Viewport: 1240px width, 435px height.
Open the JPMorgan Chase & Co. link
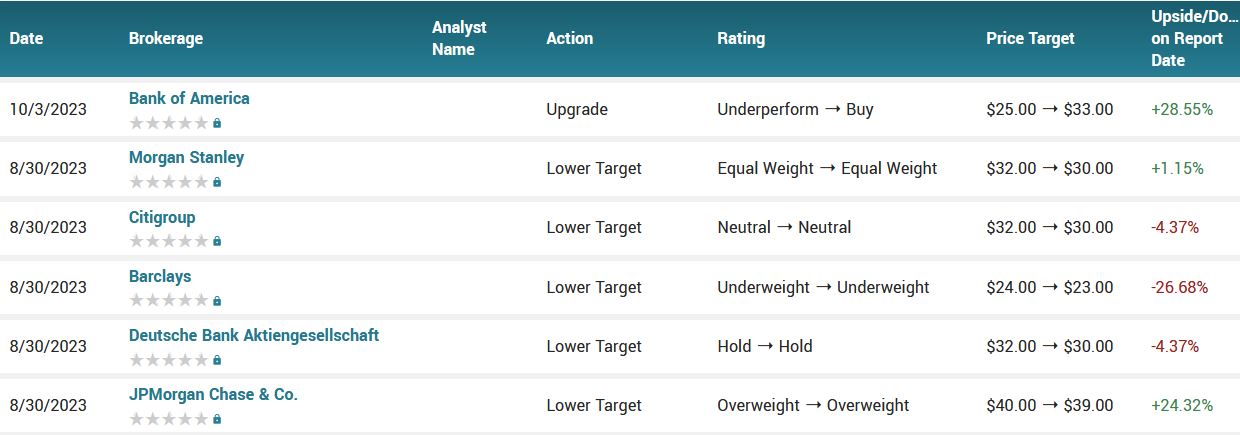pos(213,394)
